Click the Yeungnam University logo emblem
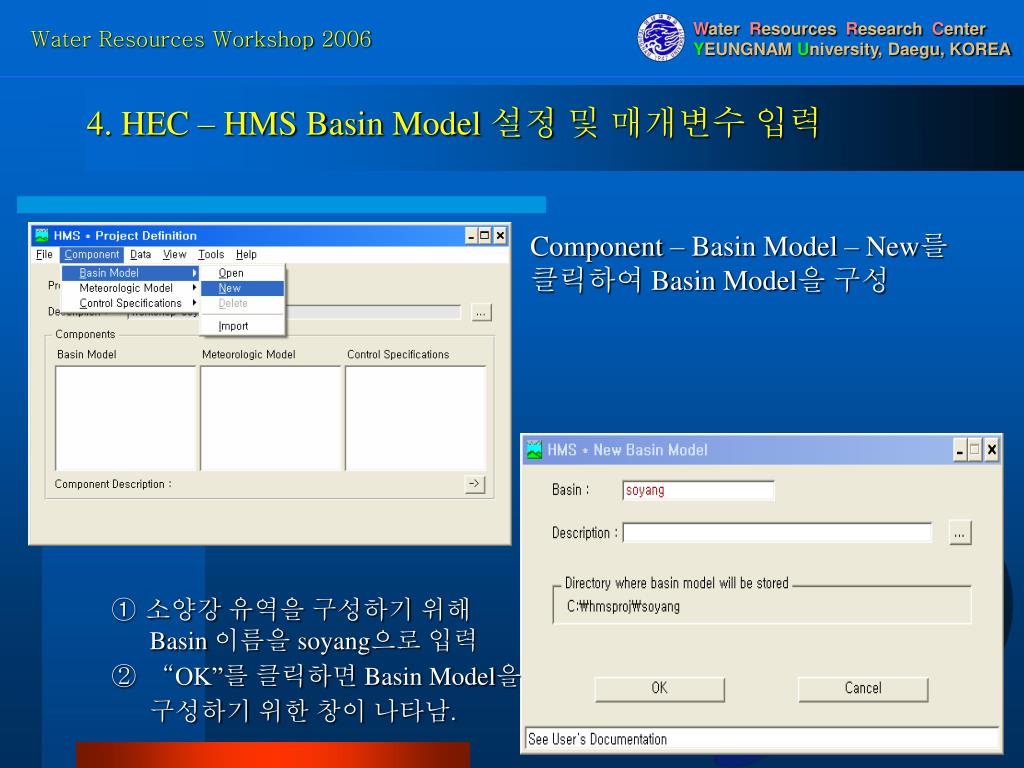 (662, 38)
